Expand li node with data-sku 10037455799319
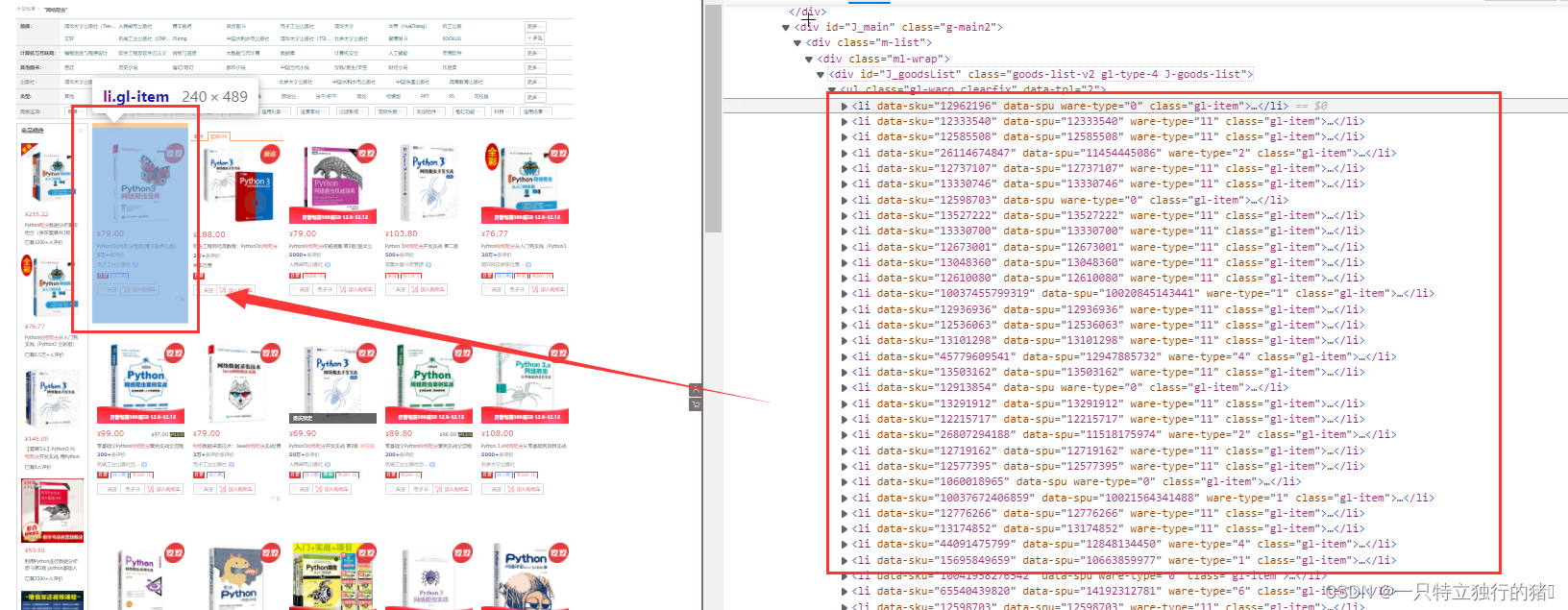Viewport: 1568px width, 610px height. (845, 294)
